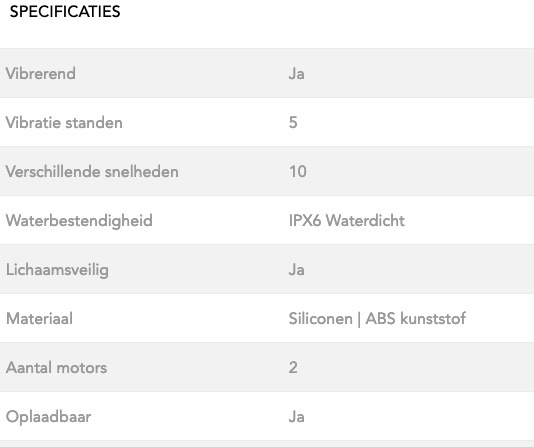Click the Ja value for Oplaadbaar

tap(297, 417)
